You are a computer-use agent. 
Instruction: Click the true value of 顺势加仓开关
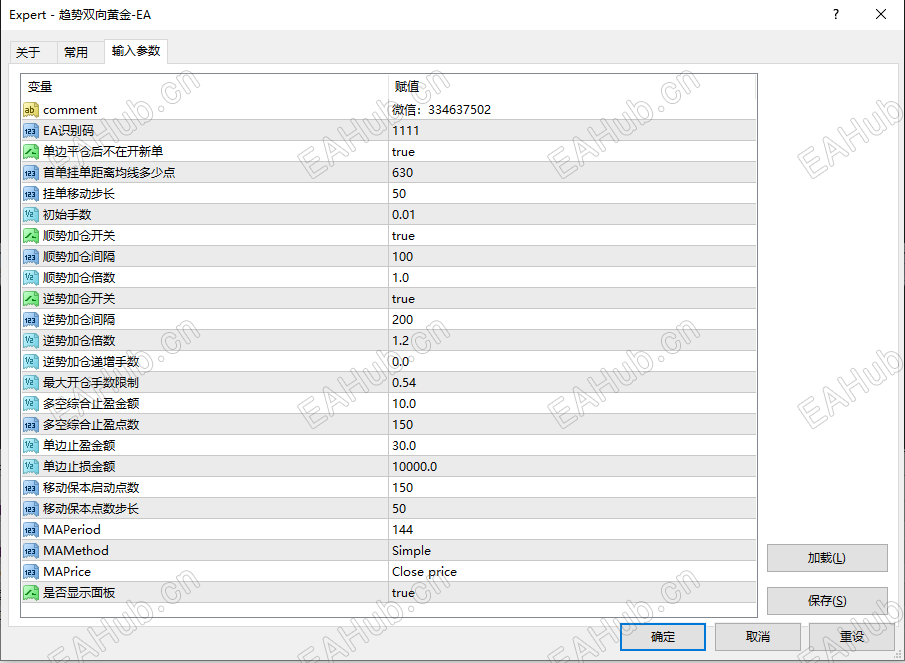403,235
